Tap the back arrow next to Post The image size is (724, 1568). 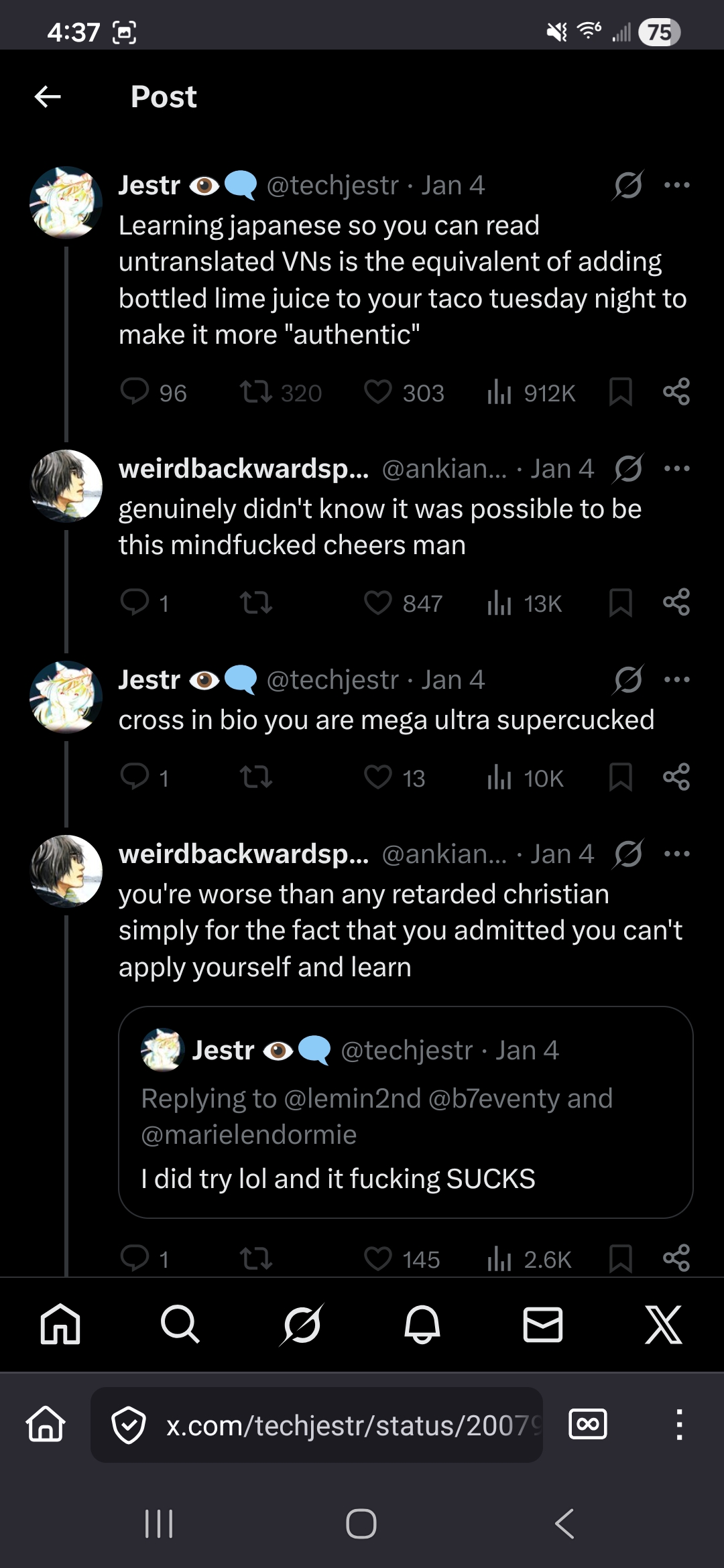point(48,96)
